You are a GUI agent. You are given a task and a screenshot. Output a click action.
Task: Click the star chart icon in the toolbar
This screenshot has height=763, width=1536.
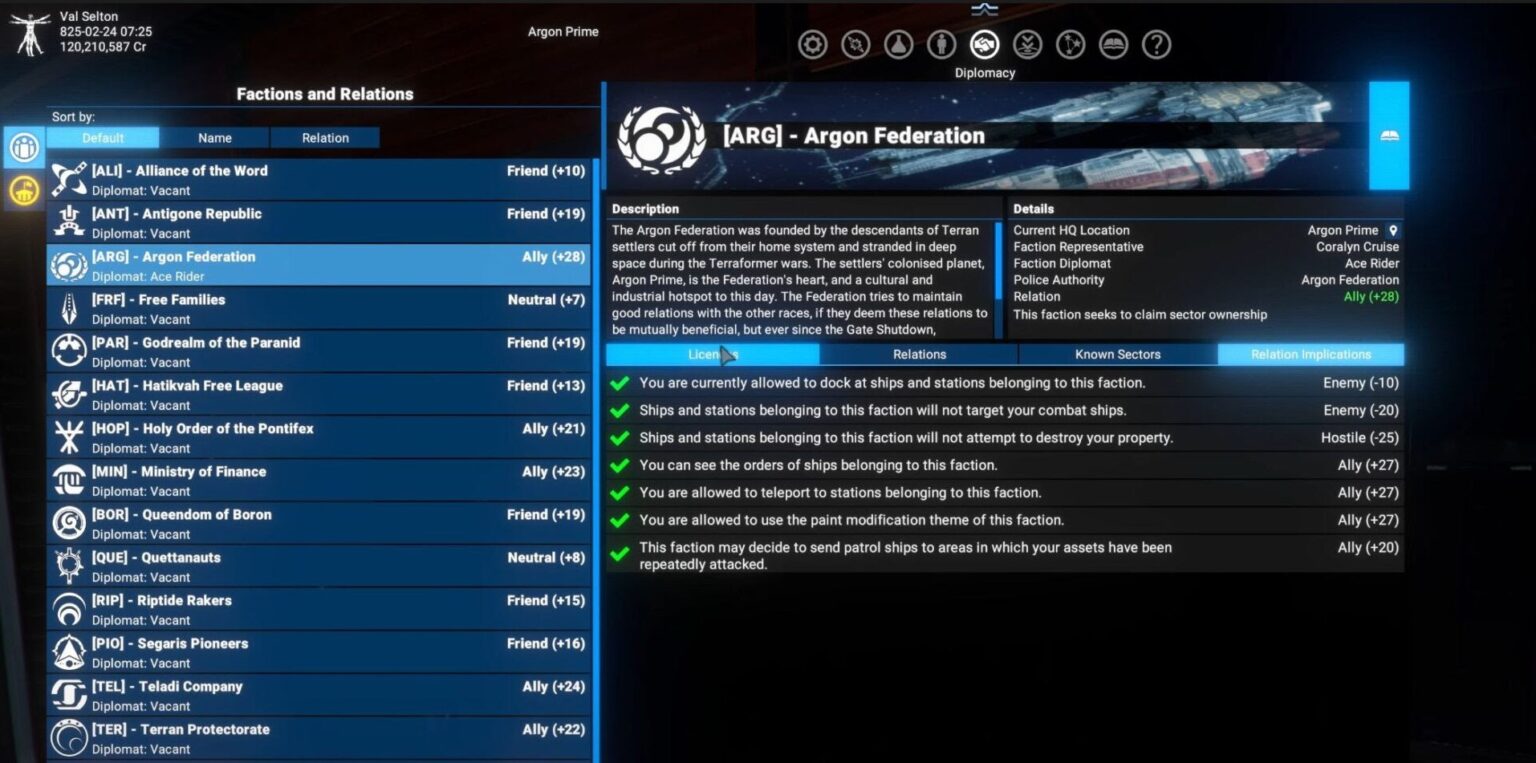pyautogui.click(x=1070, y=44)
